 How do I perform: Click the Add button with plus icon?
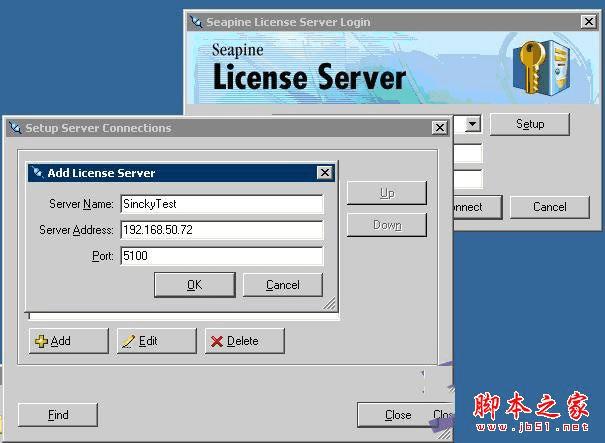[69, 341]
